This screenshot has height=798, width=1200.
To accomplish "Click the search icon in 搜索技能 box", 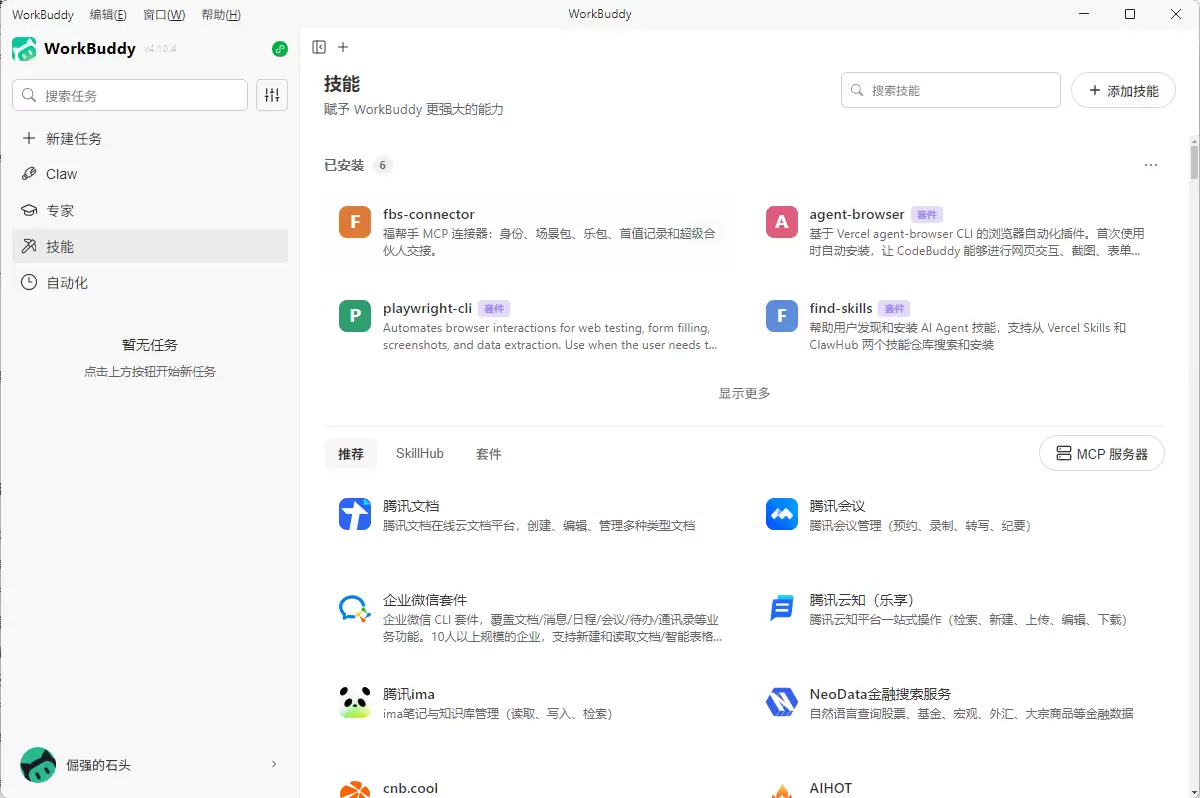I will tap(857, 90).
